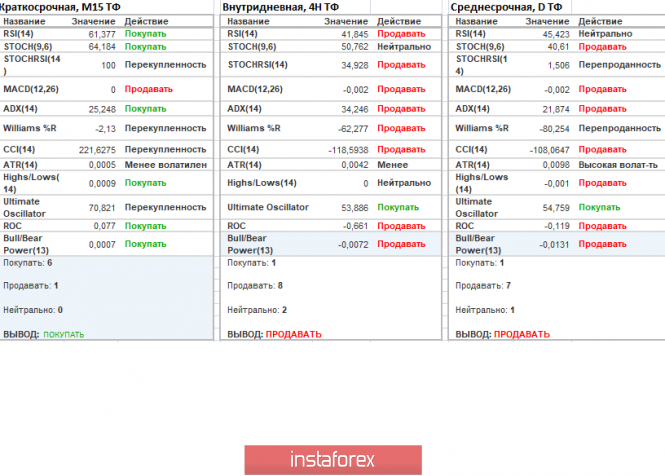Screen dimensions: 665x476
Task: Click the Bull/Bear Power value -0,0131
Action: 554,244
